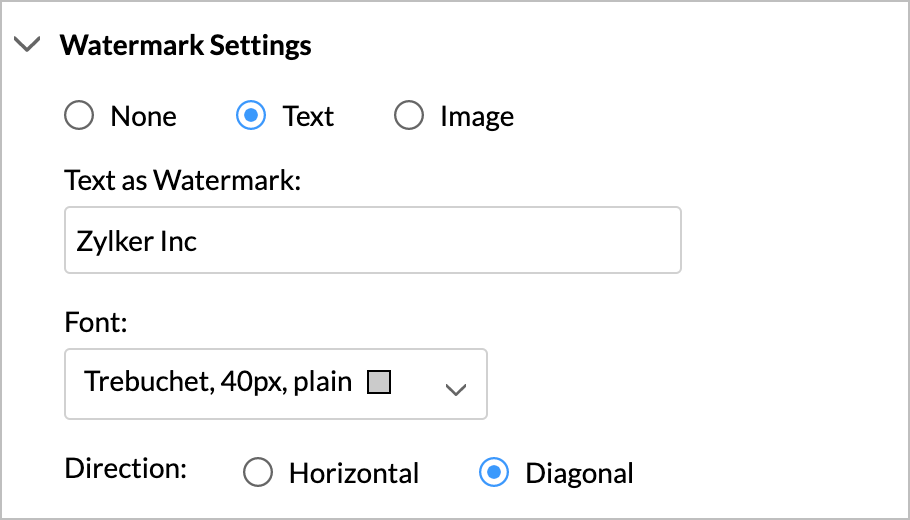Screen dimensions: 910x520
Task: Click the Text as Watermark label
Action: [x=182, y=181]
